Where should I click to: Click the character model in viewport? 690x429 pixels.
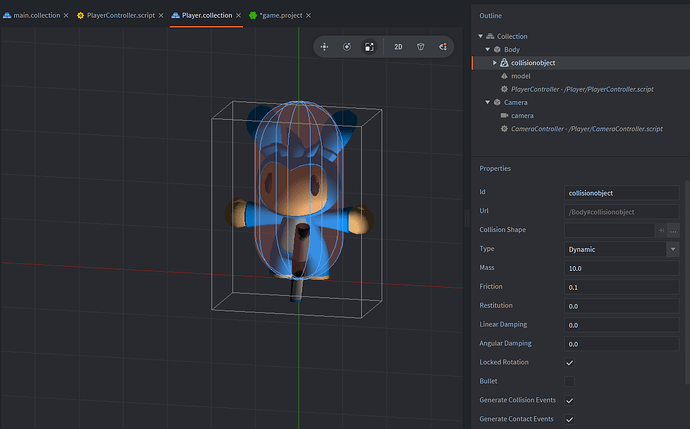[x=298, y=200]
